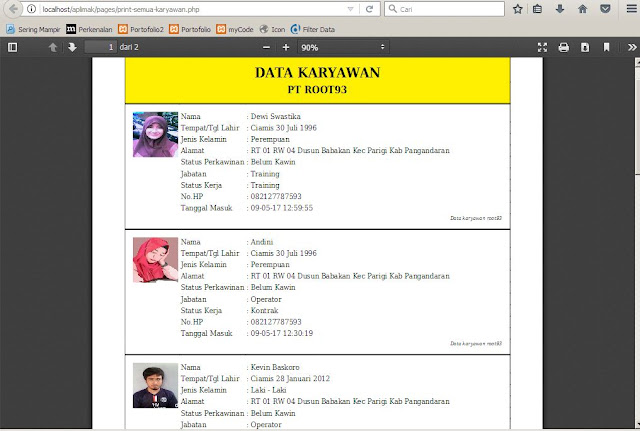Bookmark this page with the star icon
This screenshot has height=431, width=640.
[518, 9]
